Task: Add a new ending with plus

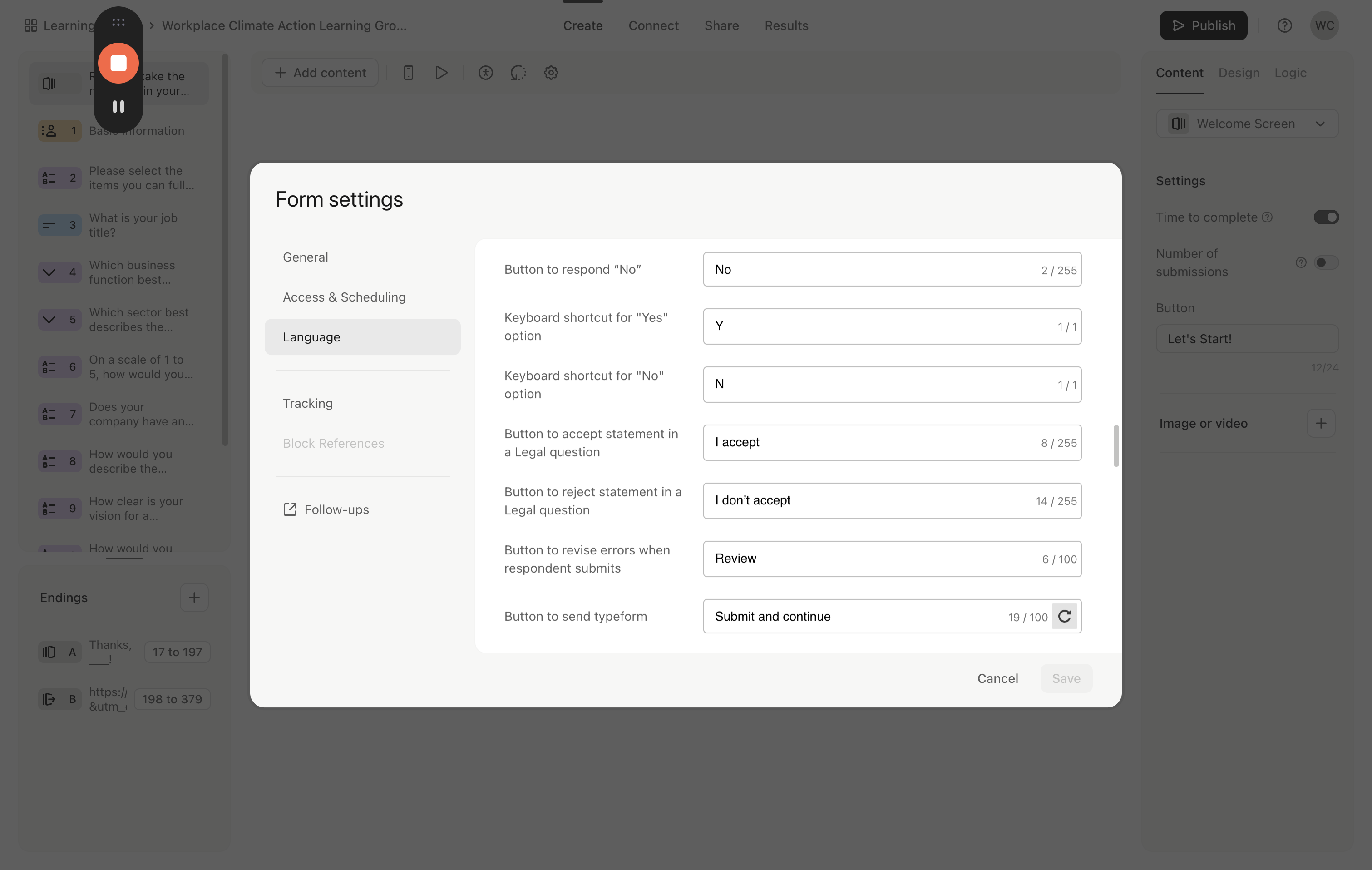Action: pyautogui.click(x=194, y=598)
